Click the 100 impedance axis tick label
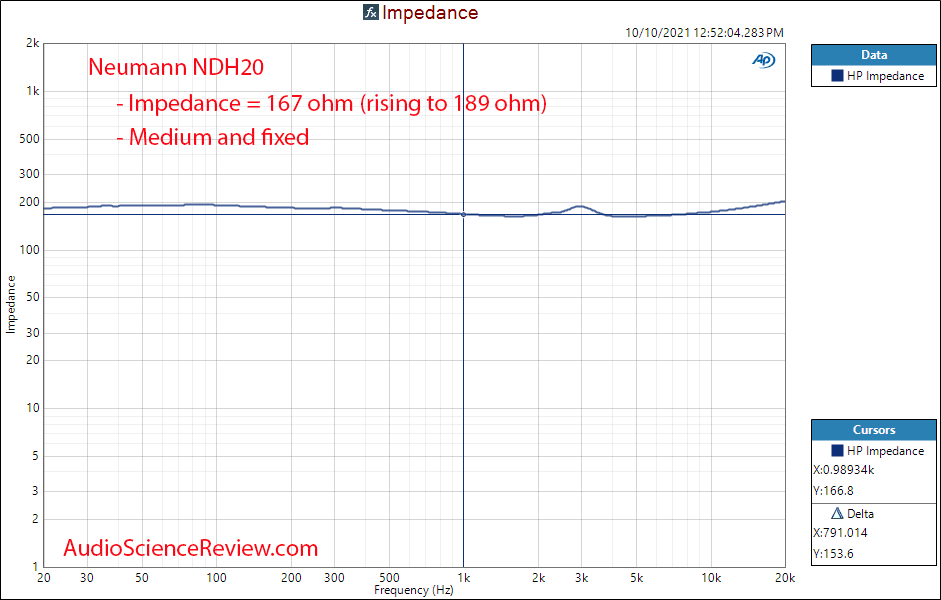 tap(29, 250)
